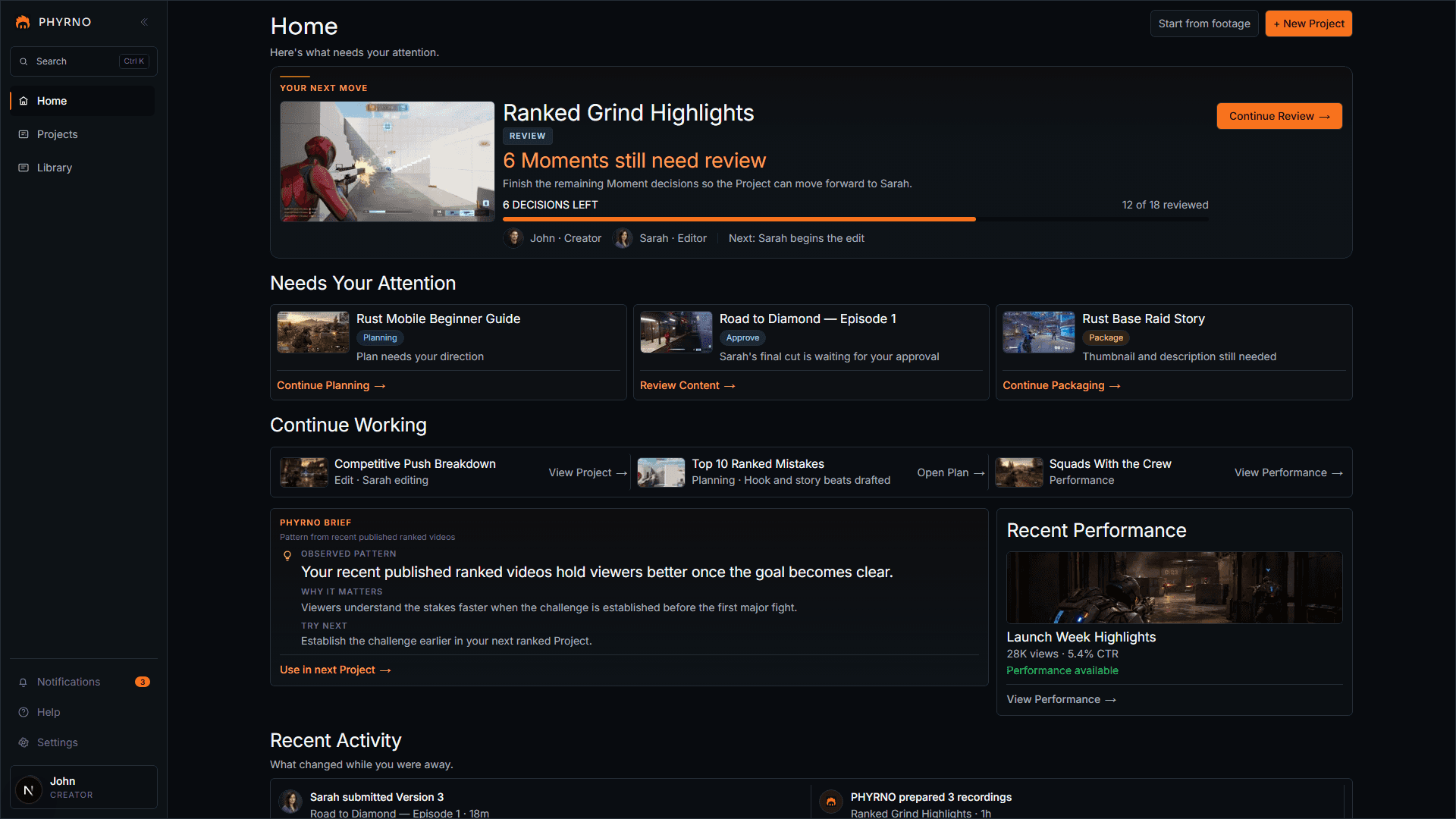
Task: Click Sarah's Editor avatar
Action: click(623, 238)
